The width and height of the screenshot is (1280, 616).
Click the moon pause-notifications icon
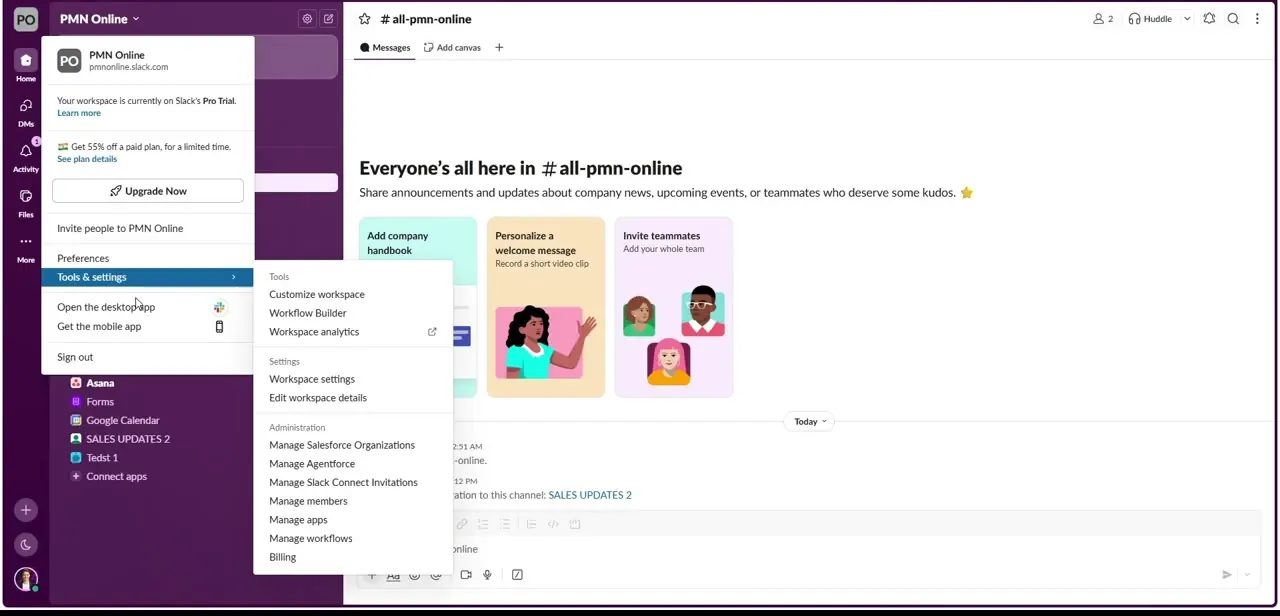[x=26, y=545]
